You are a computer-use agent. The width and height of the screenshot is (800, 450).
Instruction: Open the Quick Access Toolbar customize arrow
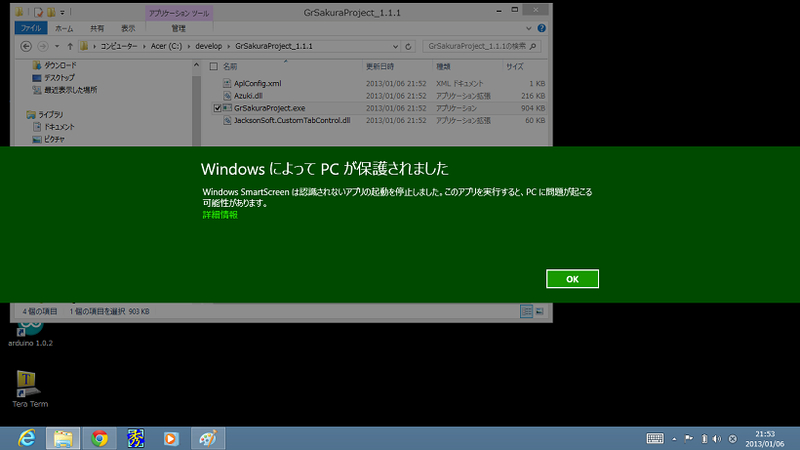coord(62,13)
